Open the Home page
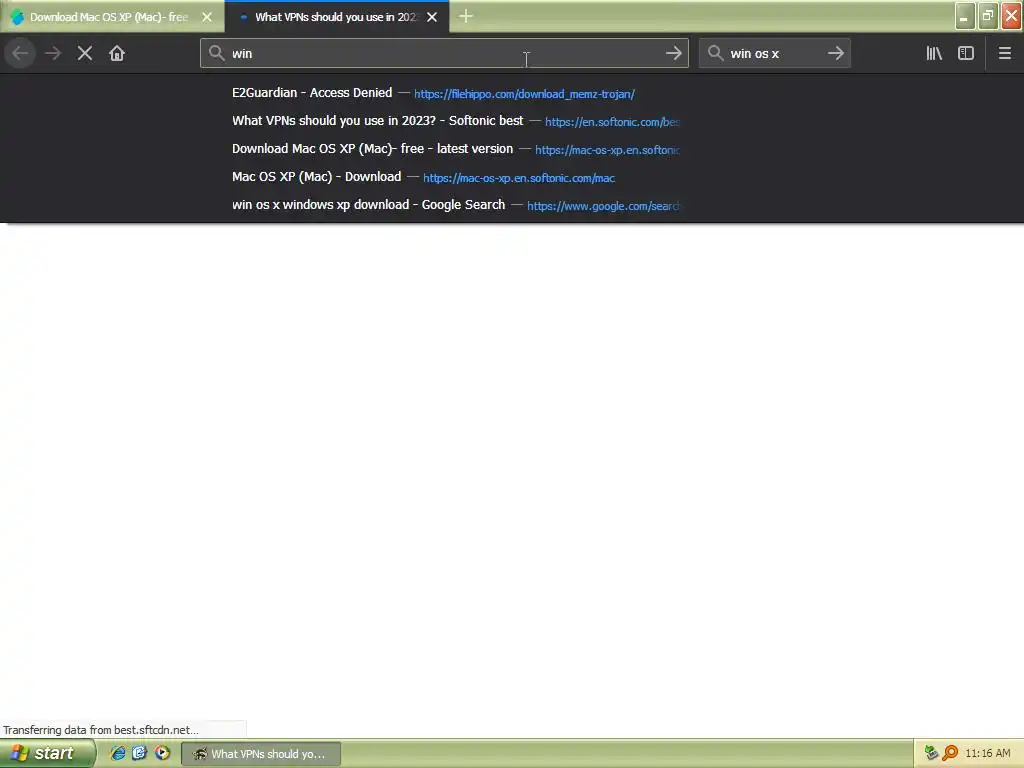This screenshot has width=1024, height=768. 117,54
